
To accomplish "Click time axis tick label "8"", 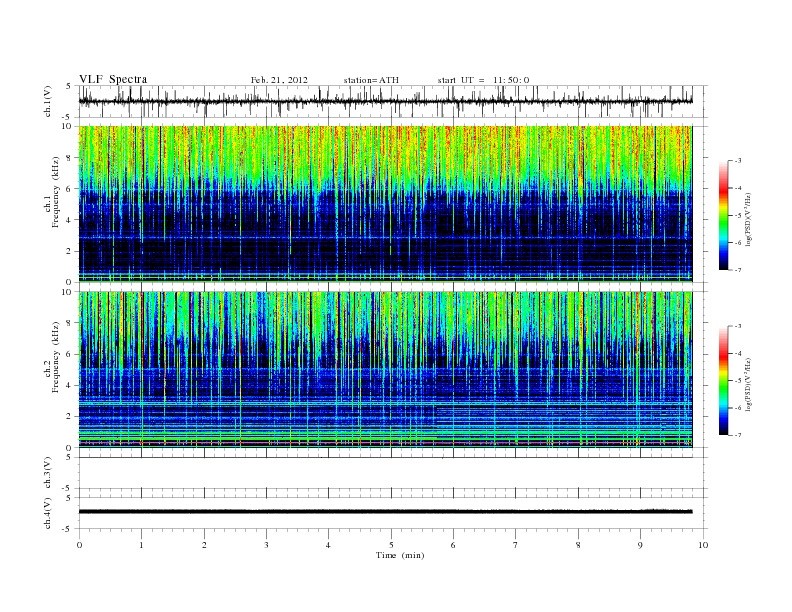I will (x=578, y=545).
